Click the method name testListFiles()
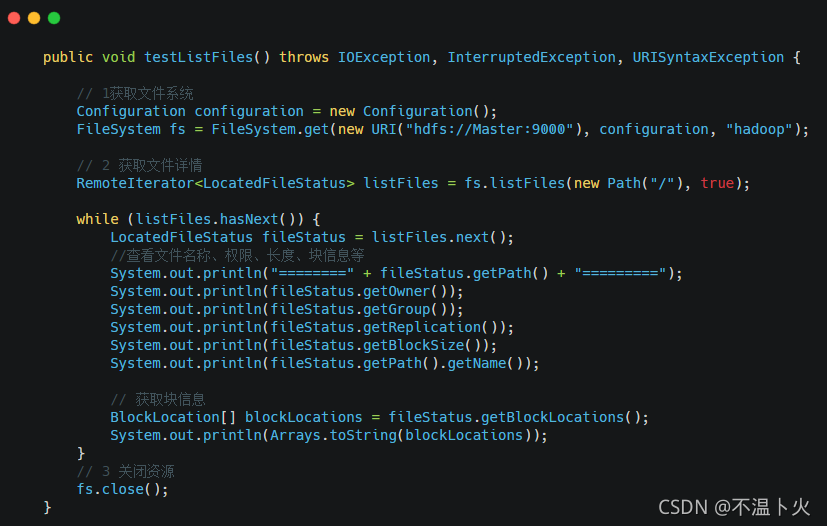This screenshot has height=526, width=827. click(207, 57)
